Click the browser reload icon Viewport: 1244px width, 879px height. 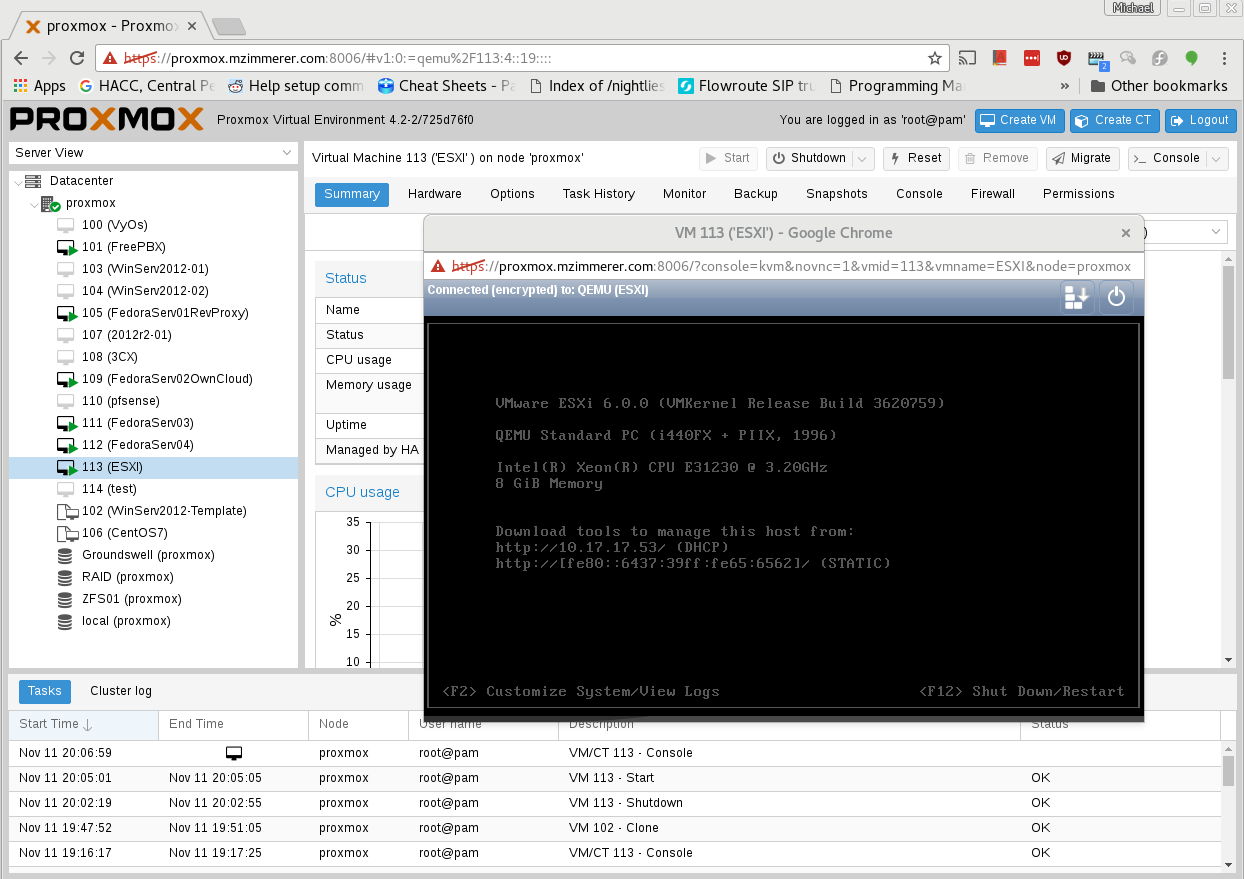click(77, 58)
